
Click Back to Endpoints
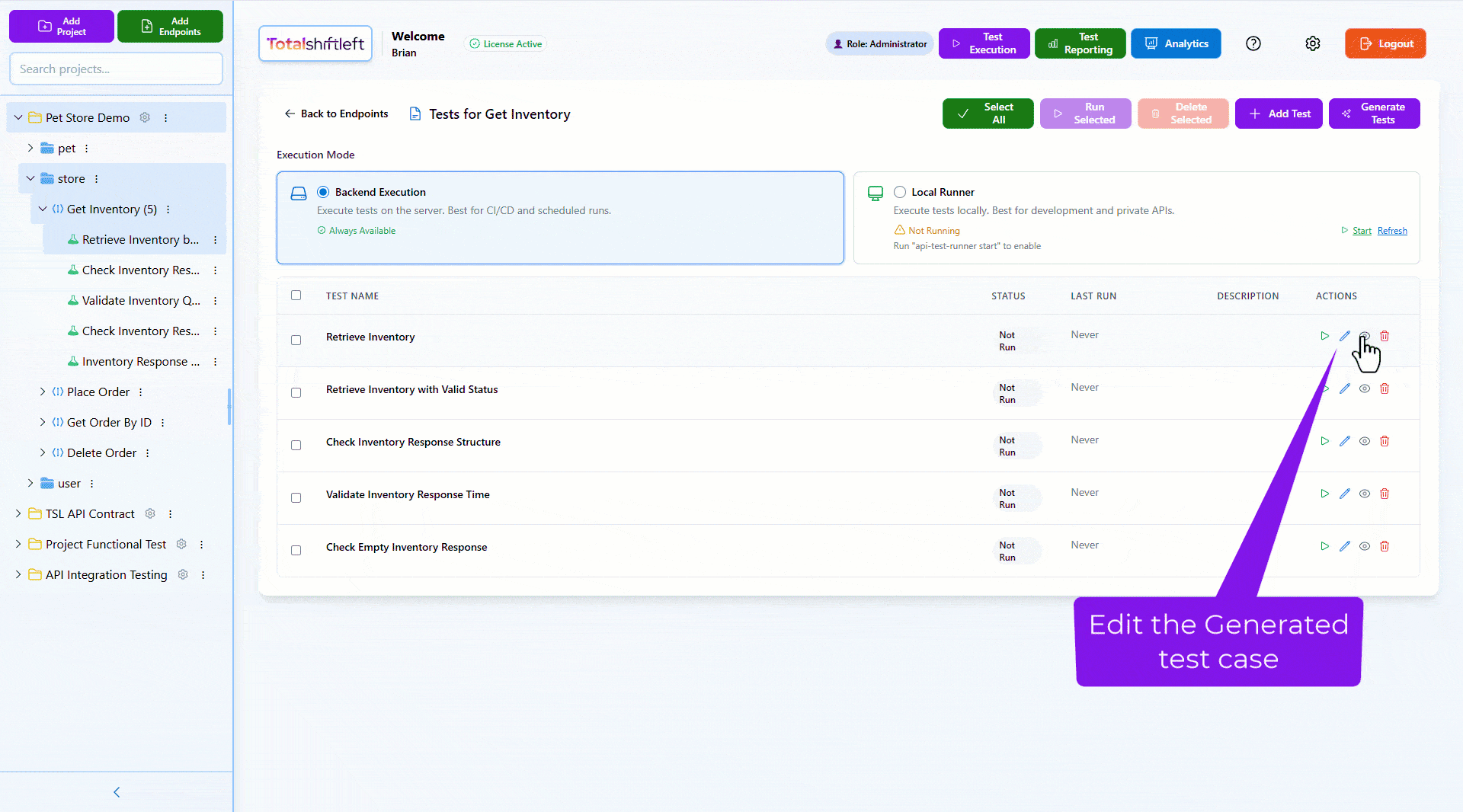point(336,113)
